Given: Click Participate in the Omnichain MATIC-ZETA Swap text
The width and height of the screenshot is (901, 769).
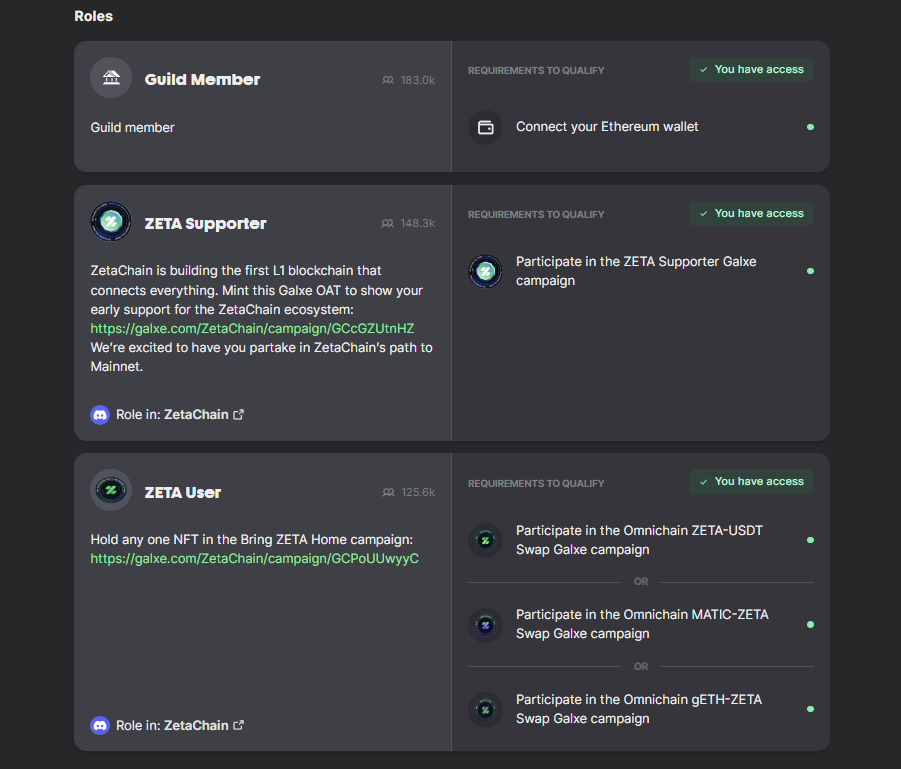Looking at the screenshot, I should click(x=642, y=624).
